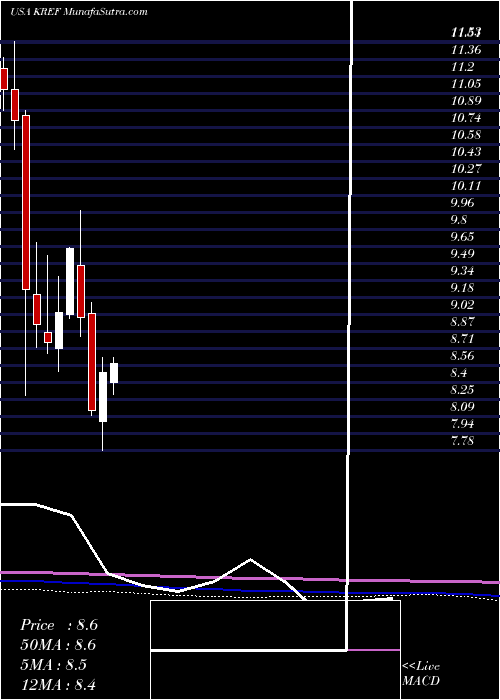500x700 pixels.
Task: Click the '<<Live MACD' label
Action: pos(421,673)
